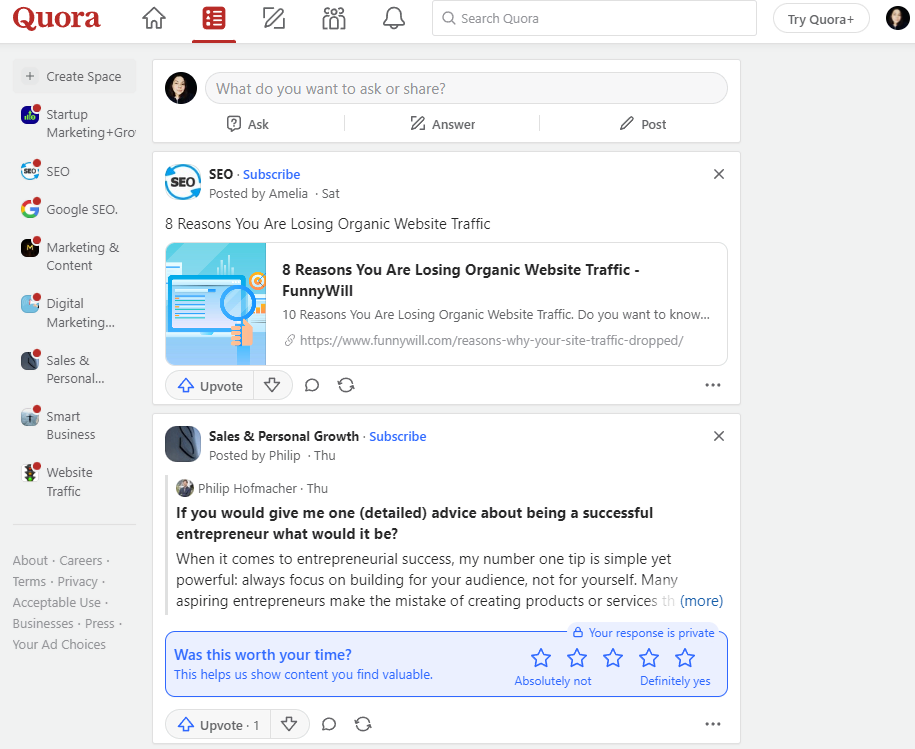Subscribe to the SEO space
This screenshot has height=749, width=915.
pyautogui.click(x=271, y=174)
